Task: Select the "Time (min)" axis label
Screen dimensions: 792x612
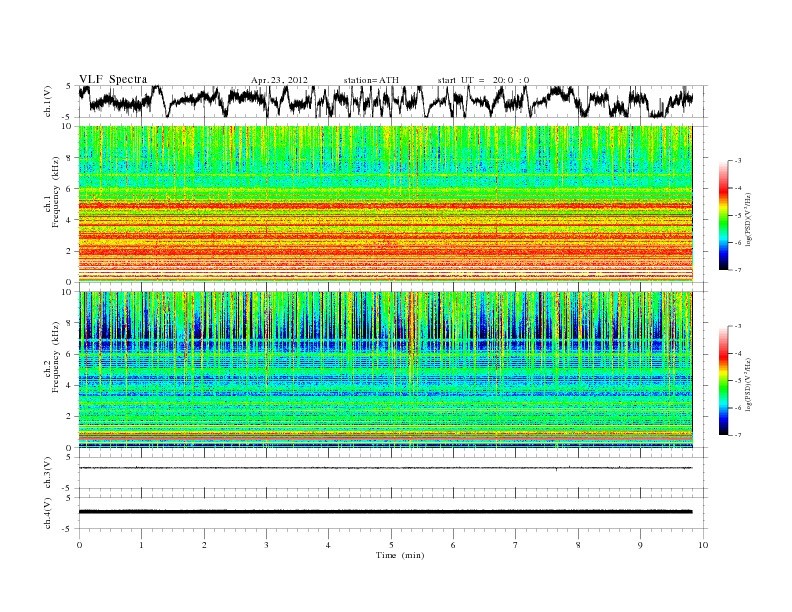Action: (x=400, y=555)
